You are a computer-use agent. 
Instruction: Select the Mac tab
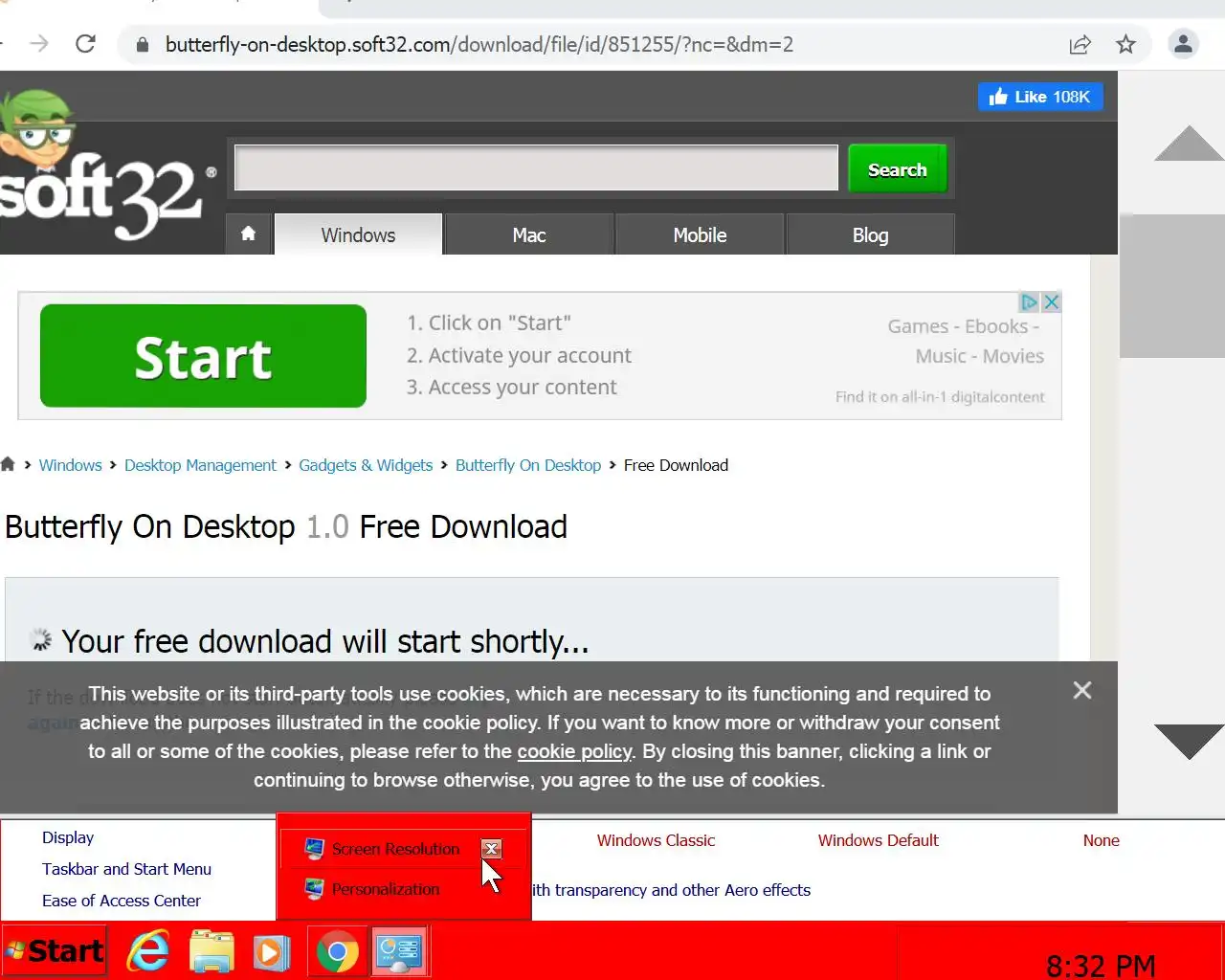(x=528, y=234)
